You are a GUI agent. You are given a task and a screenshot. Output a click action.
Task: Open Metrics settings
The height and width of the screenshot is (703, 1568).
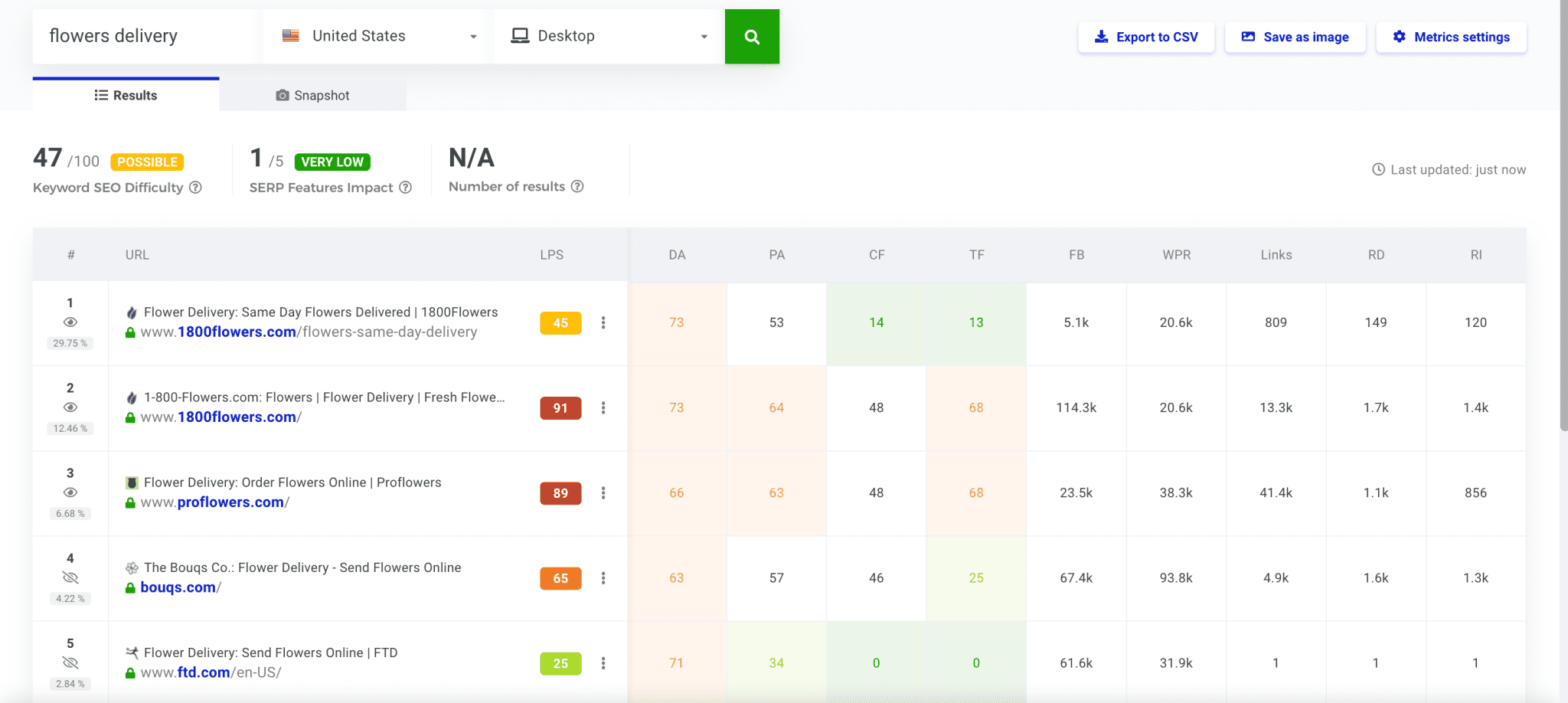[x=1451, y=37]
